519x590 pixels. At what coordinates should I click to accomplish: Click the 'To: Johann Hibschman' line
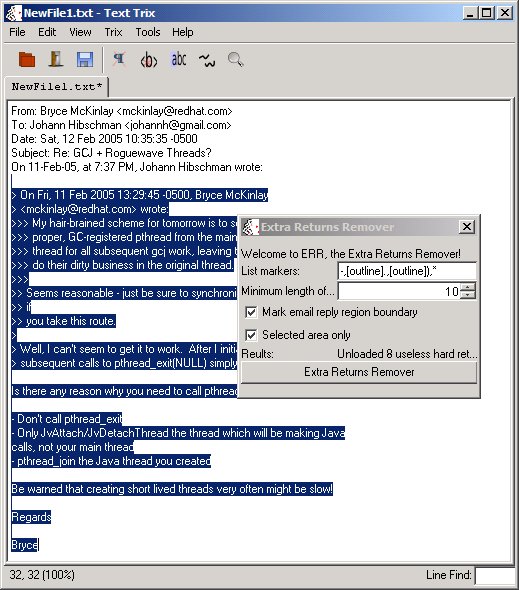pyautogui.click(x=121, y=125)
